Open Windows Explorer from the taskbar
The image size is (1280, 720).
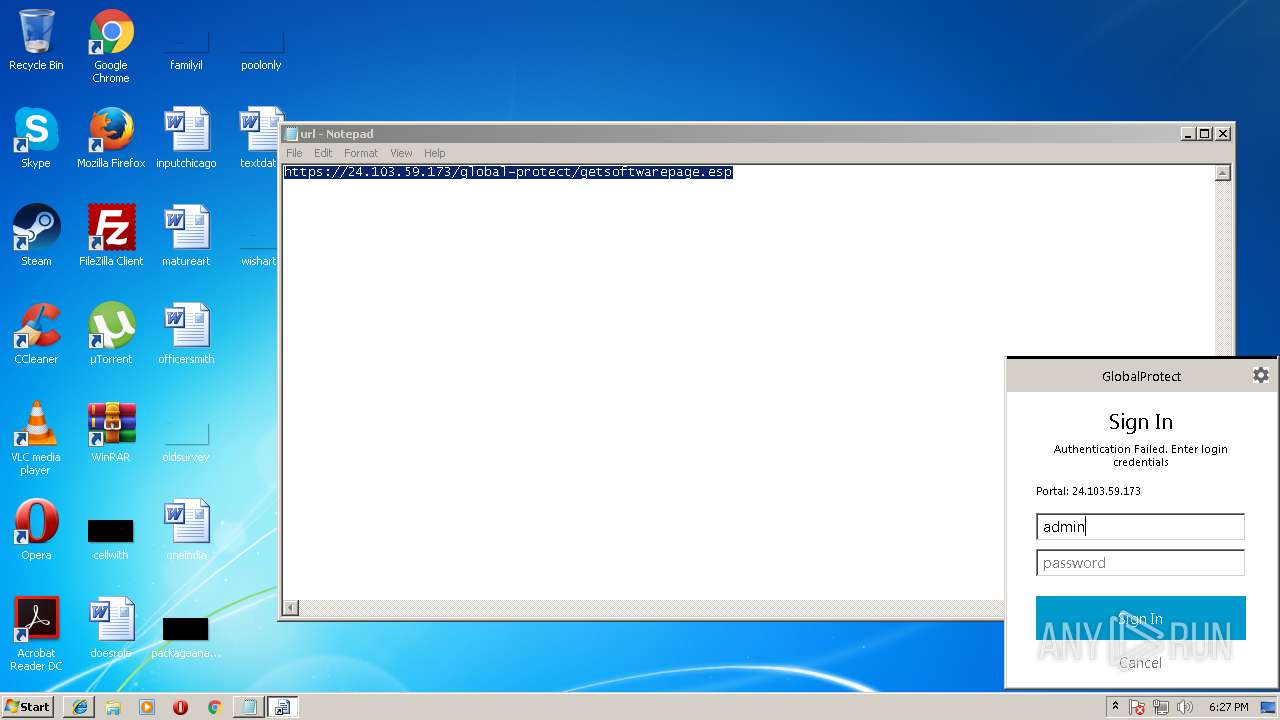[x=113, y=707]
